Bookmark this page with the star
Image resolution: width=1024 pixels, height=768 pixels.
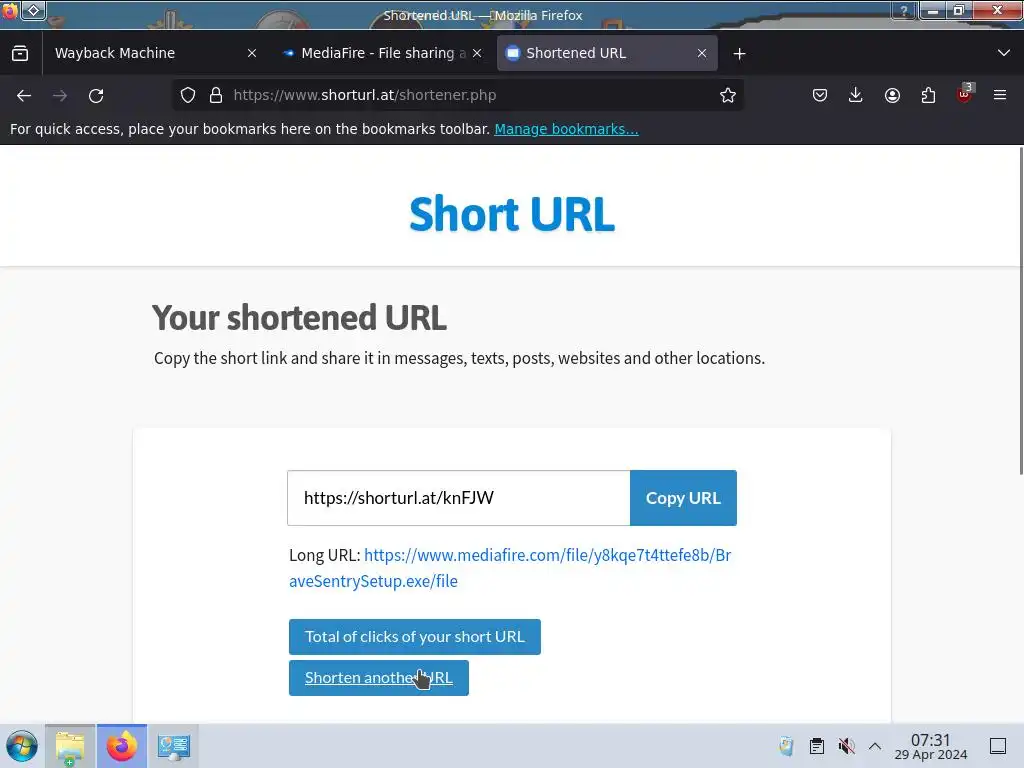[x=728, y=95]
